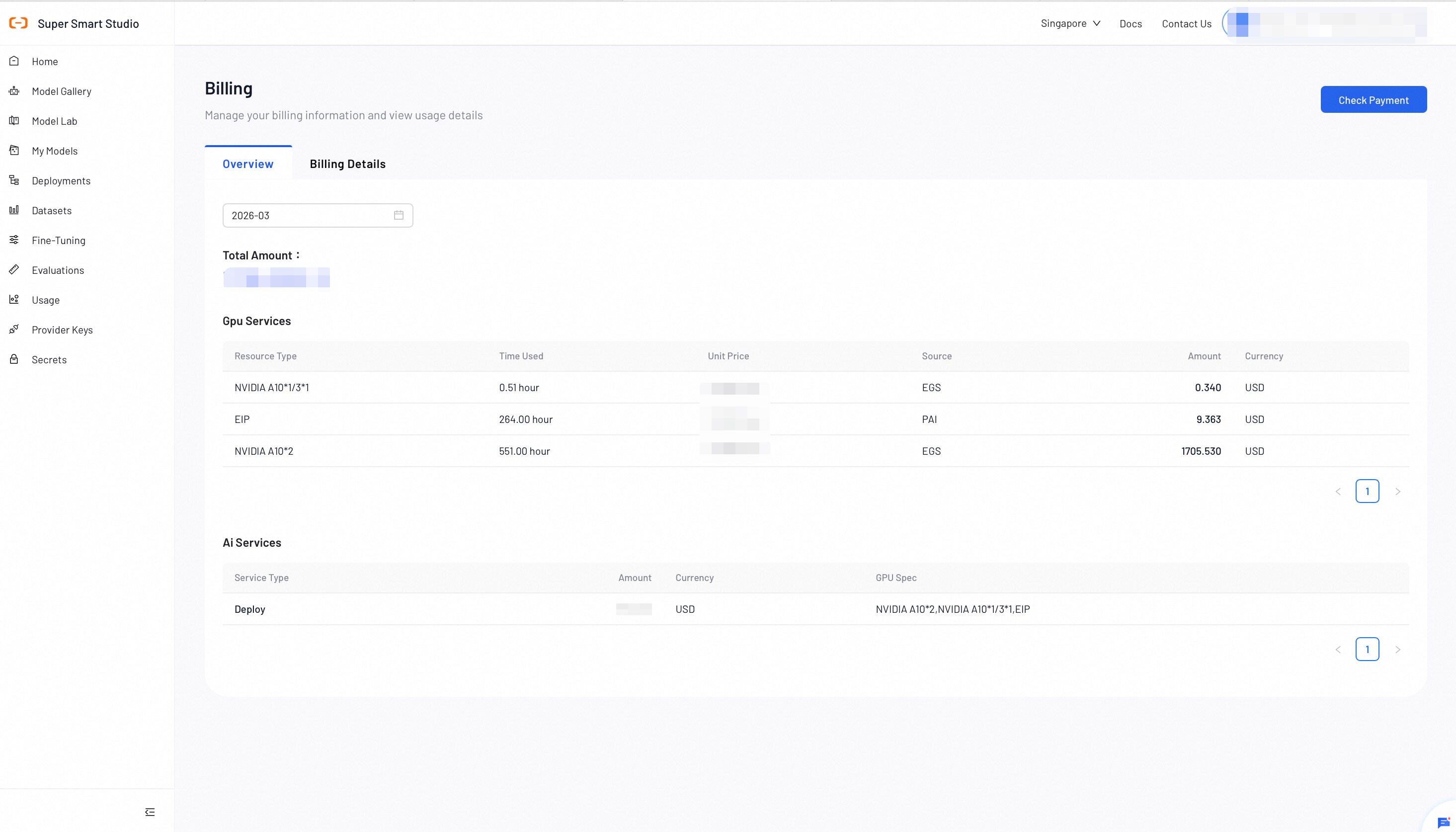Click the Home sidebar icon

[x=14, y=61]
